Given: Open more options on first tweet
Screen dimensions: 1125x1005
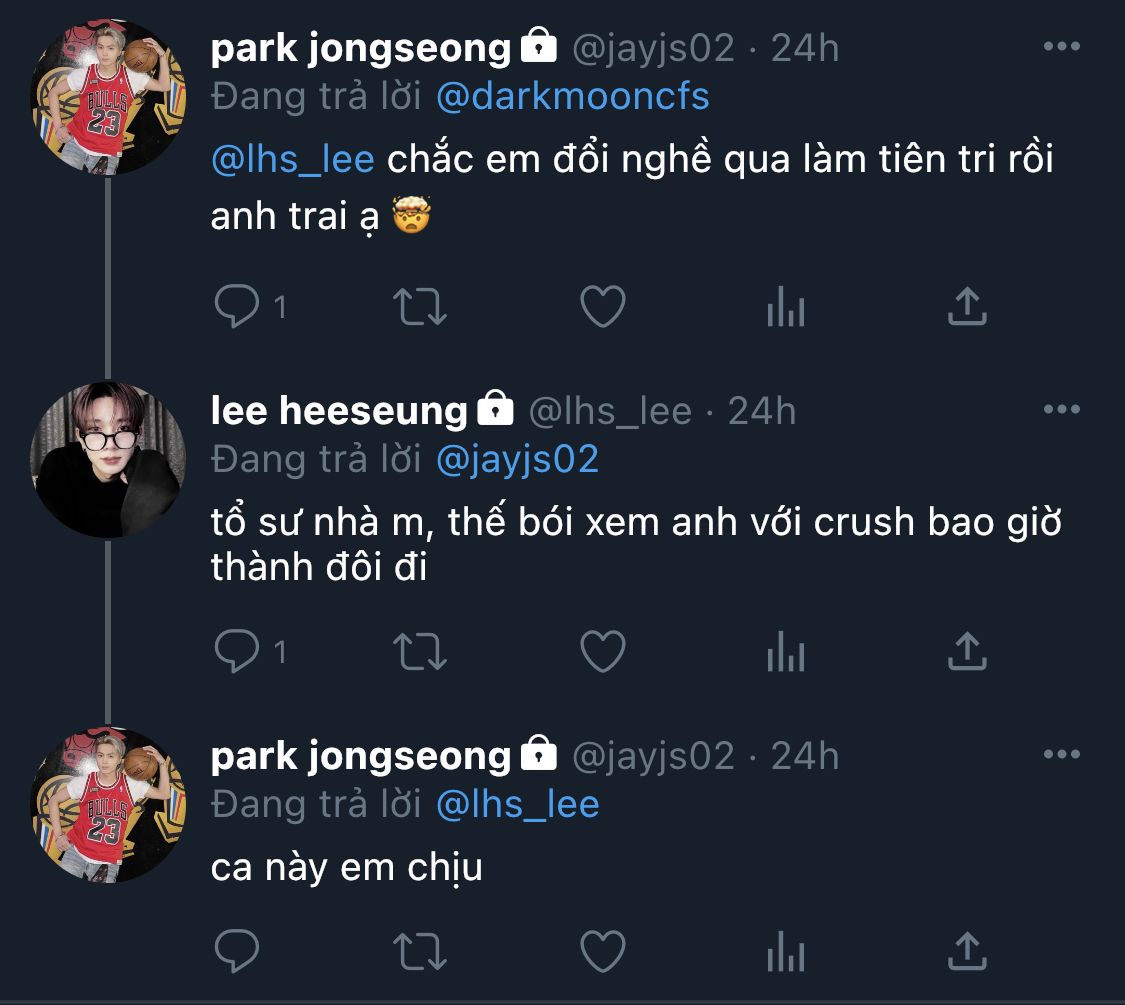Looking at the screenshot, I should tap(1061, 47).
